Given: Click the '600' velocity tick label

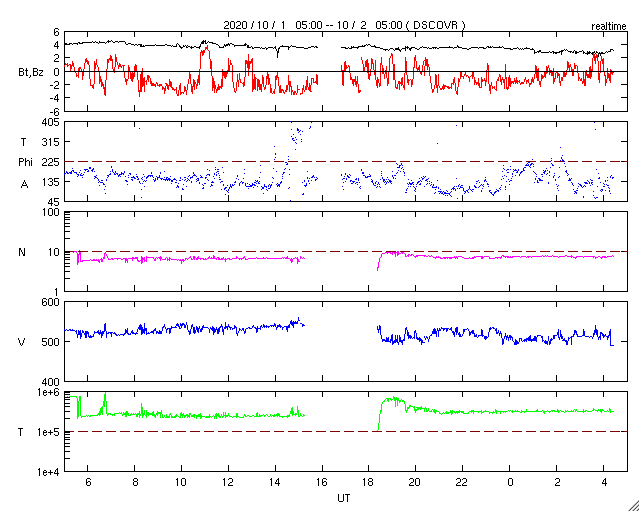Looking at the screenshot, I should 51,302.
